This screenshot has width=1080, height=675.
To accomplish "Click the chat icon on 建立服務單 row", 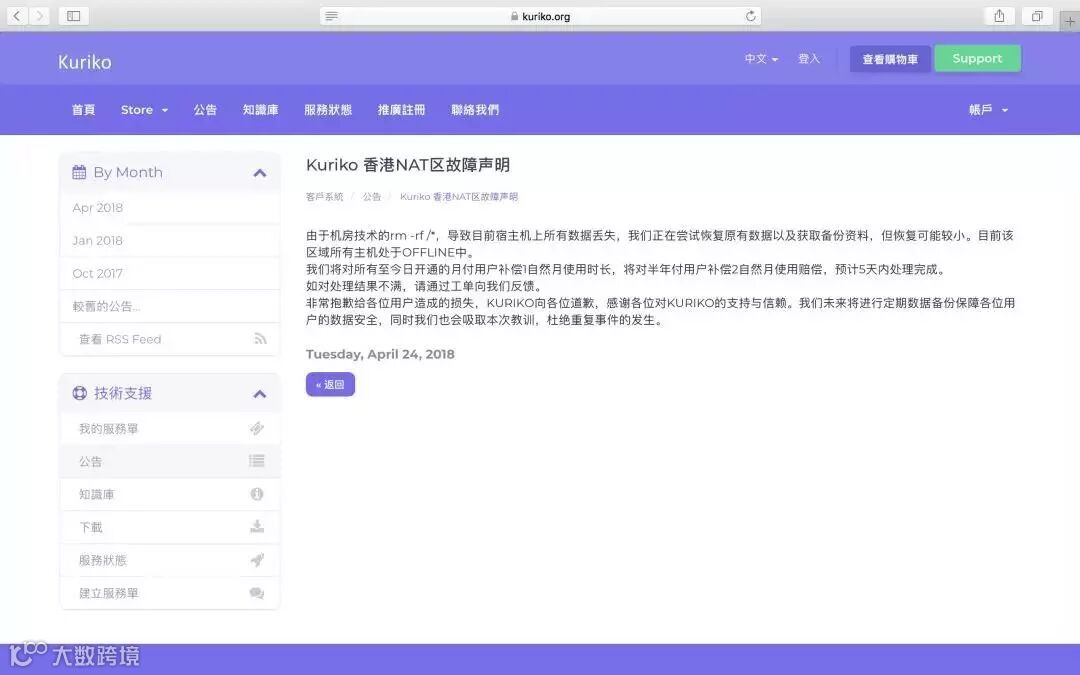I will pyautogui.click(x=257, y=593).
